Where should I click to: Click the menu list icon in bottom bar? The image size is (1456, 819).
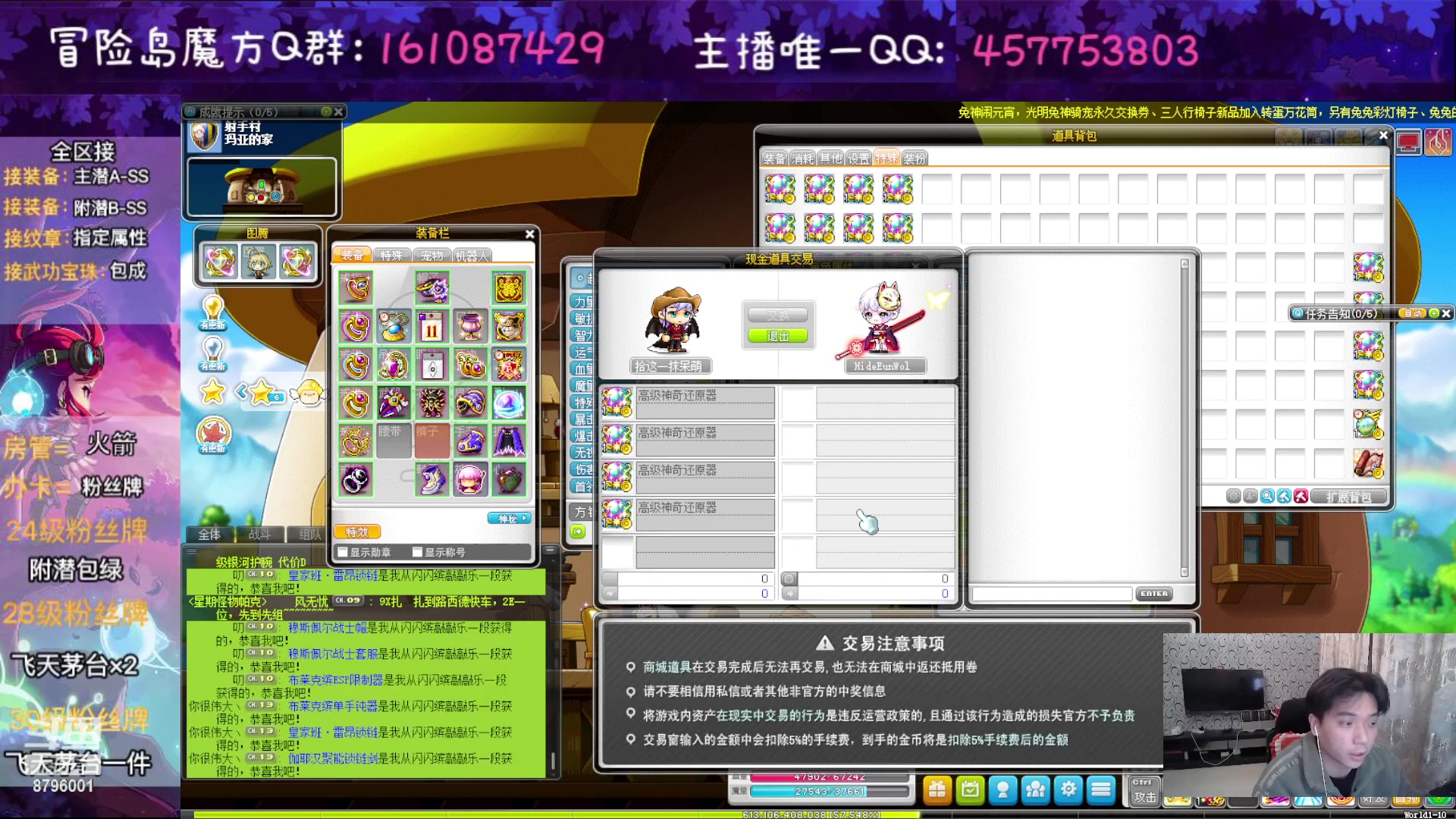click(1101, 790)
